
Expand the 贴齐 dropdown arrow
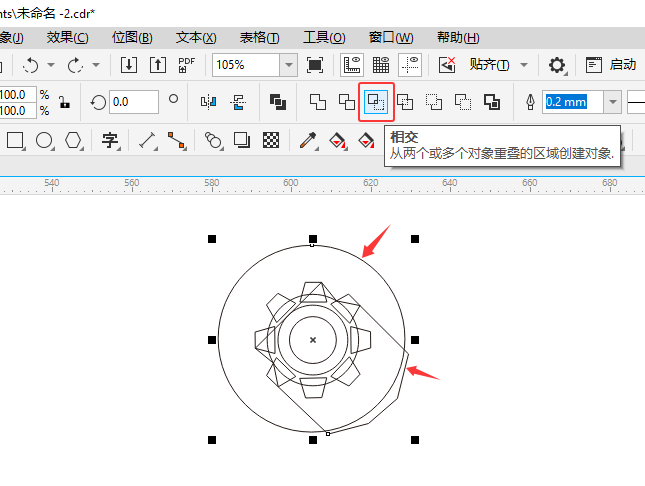[x=524, y=65]
